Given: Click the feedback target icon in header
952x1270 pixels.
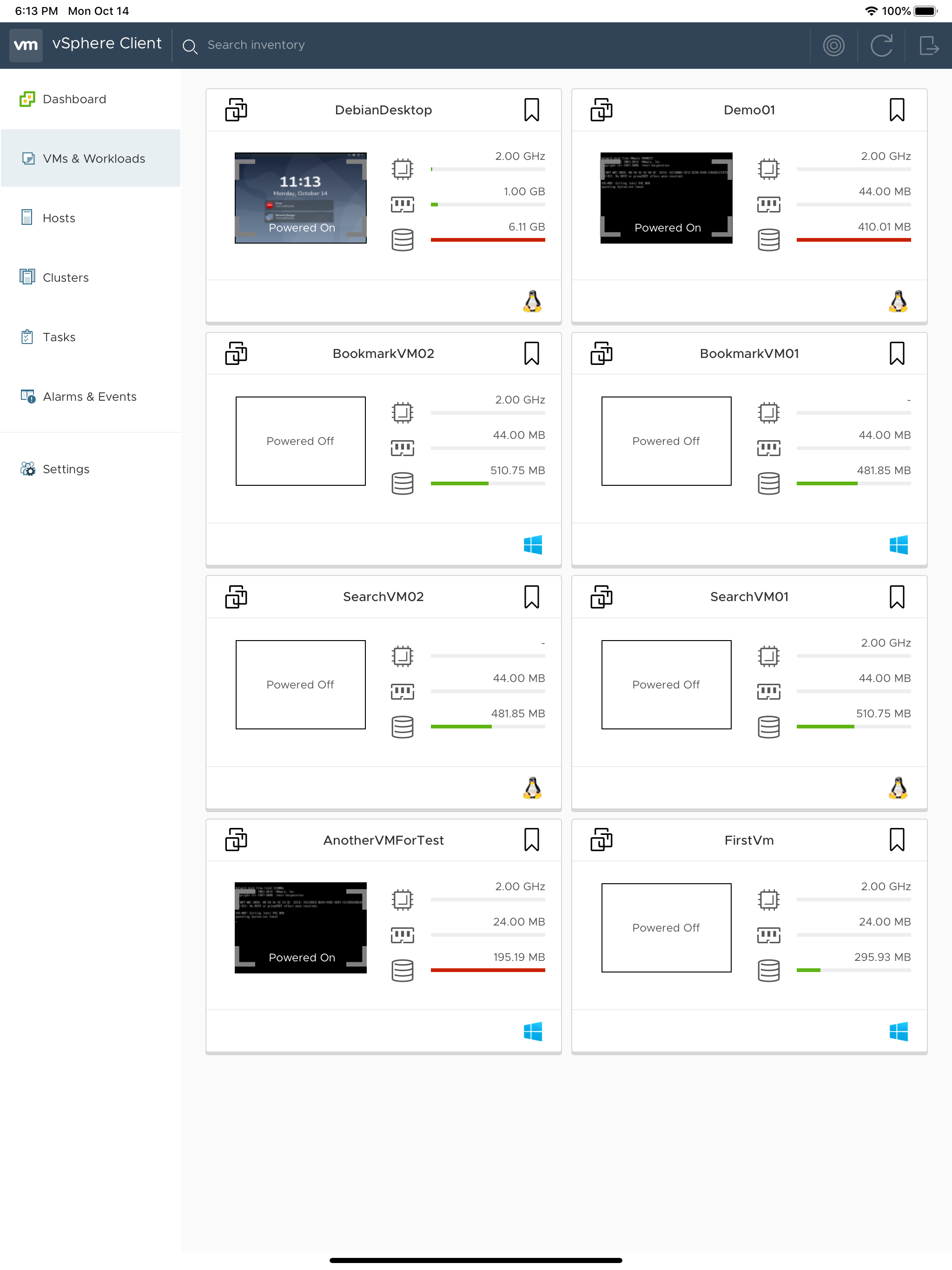Looking at the screenshot, I should (x=833, y=46).
